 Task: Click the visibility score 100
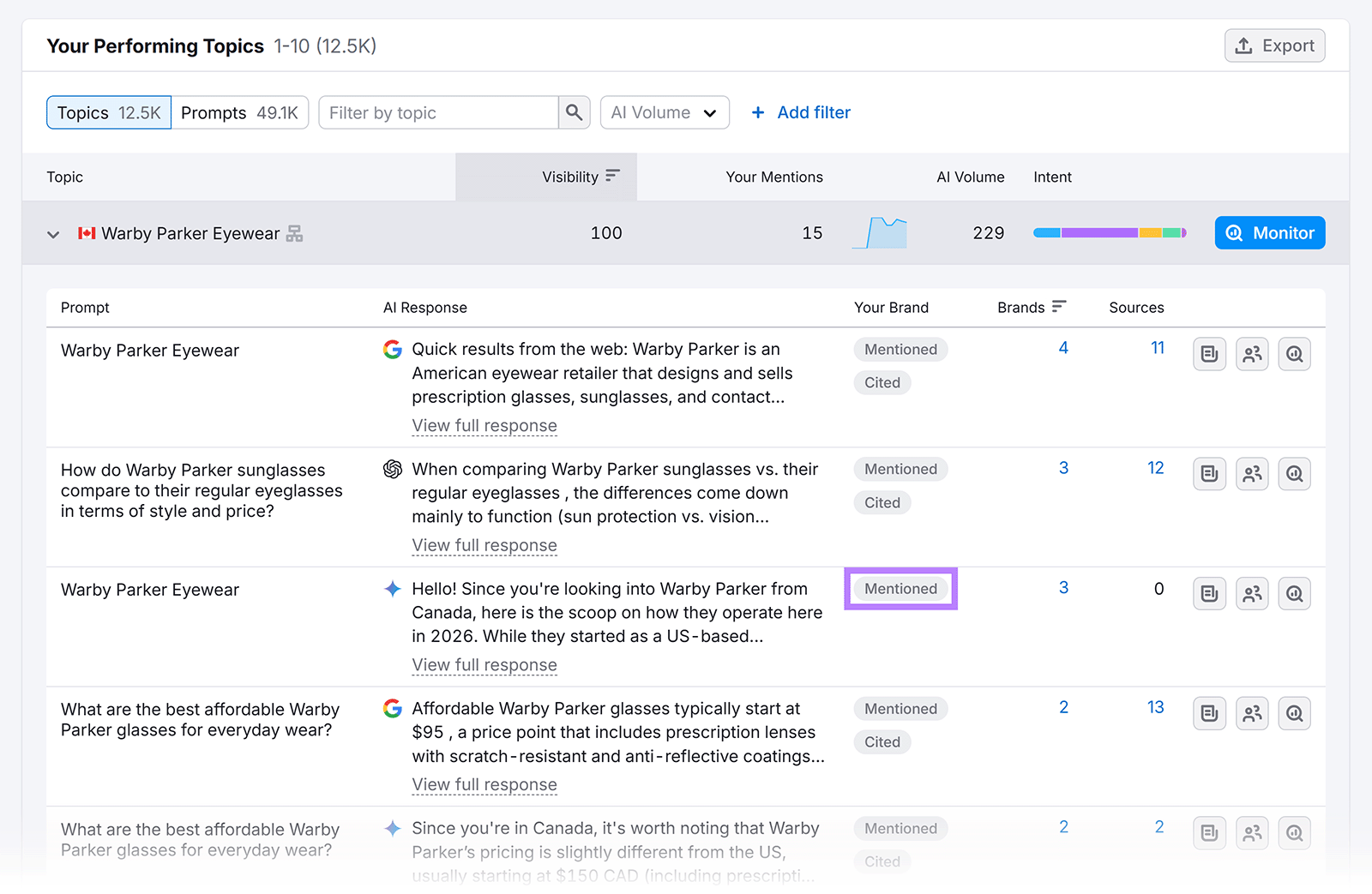pos(606,233)
